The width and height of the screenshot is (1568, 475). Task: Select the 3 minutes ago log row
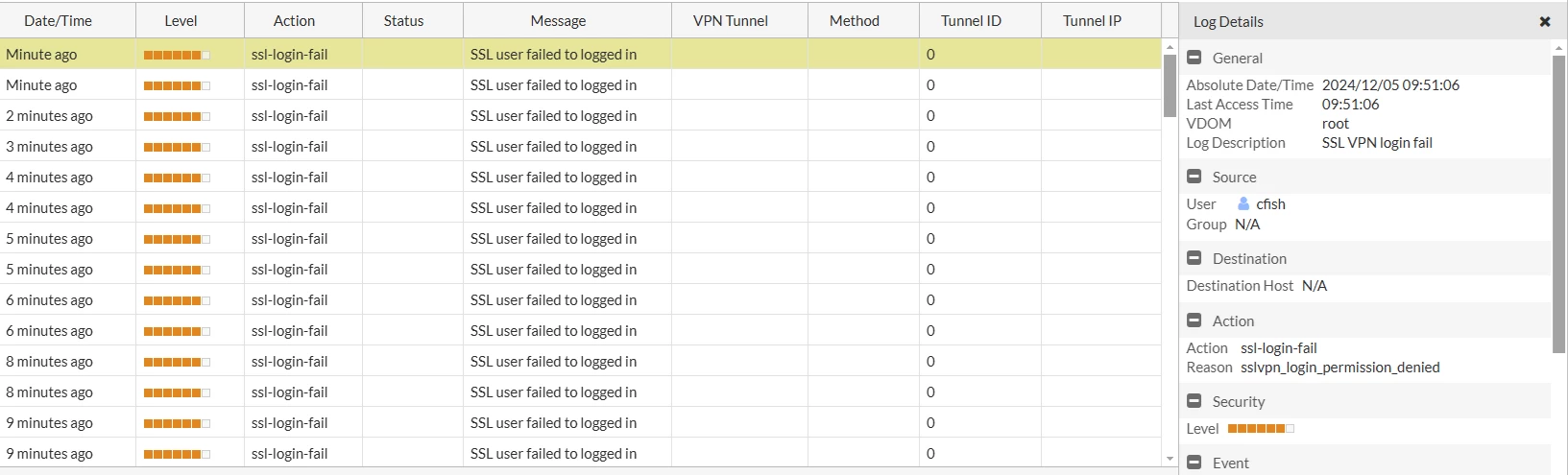click(581, 146)
